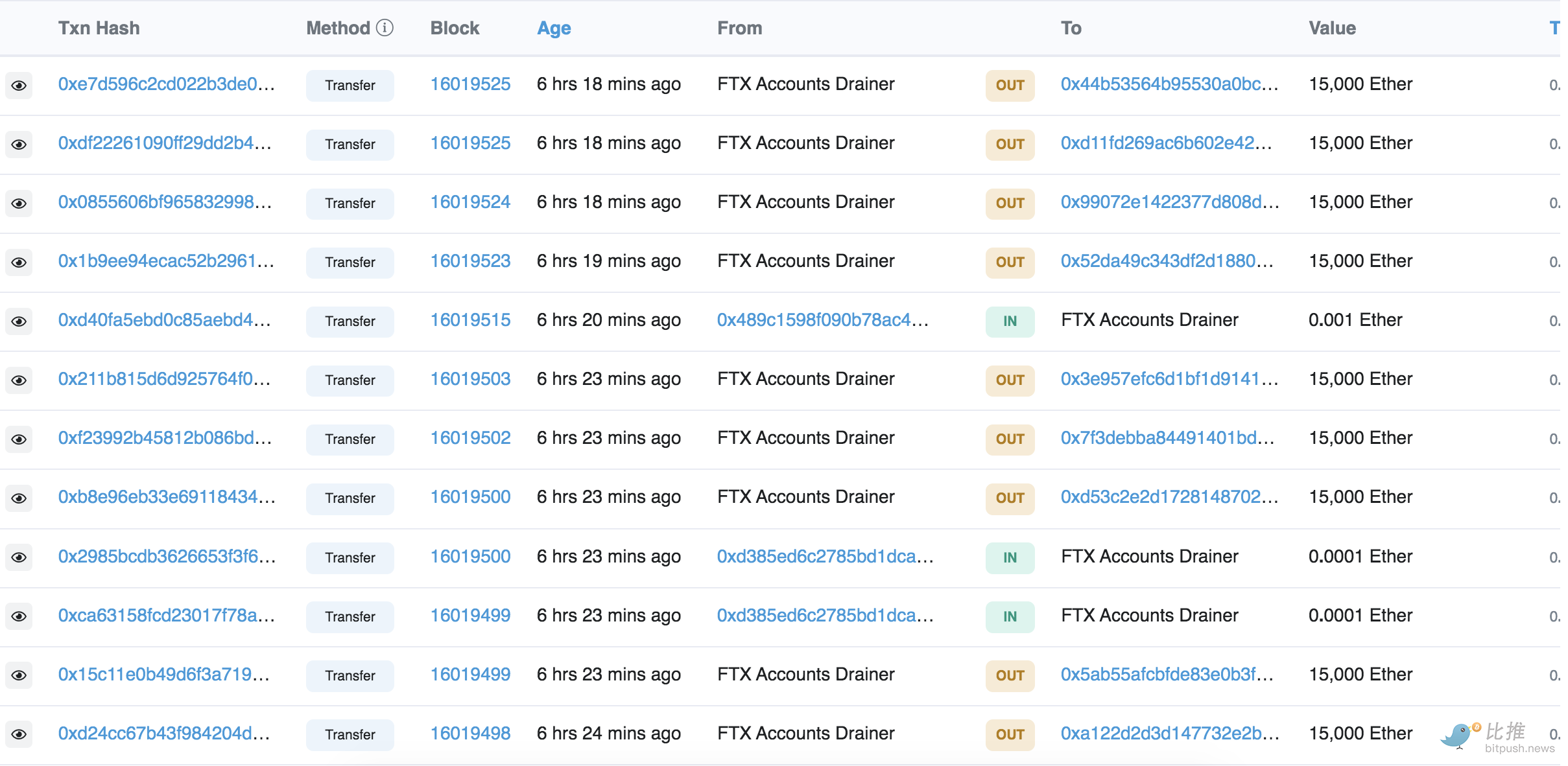Open recipient address 0x52da49c343df2d1880
This screenshot has width=1568, height=766.
[x=1167, y=261]
